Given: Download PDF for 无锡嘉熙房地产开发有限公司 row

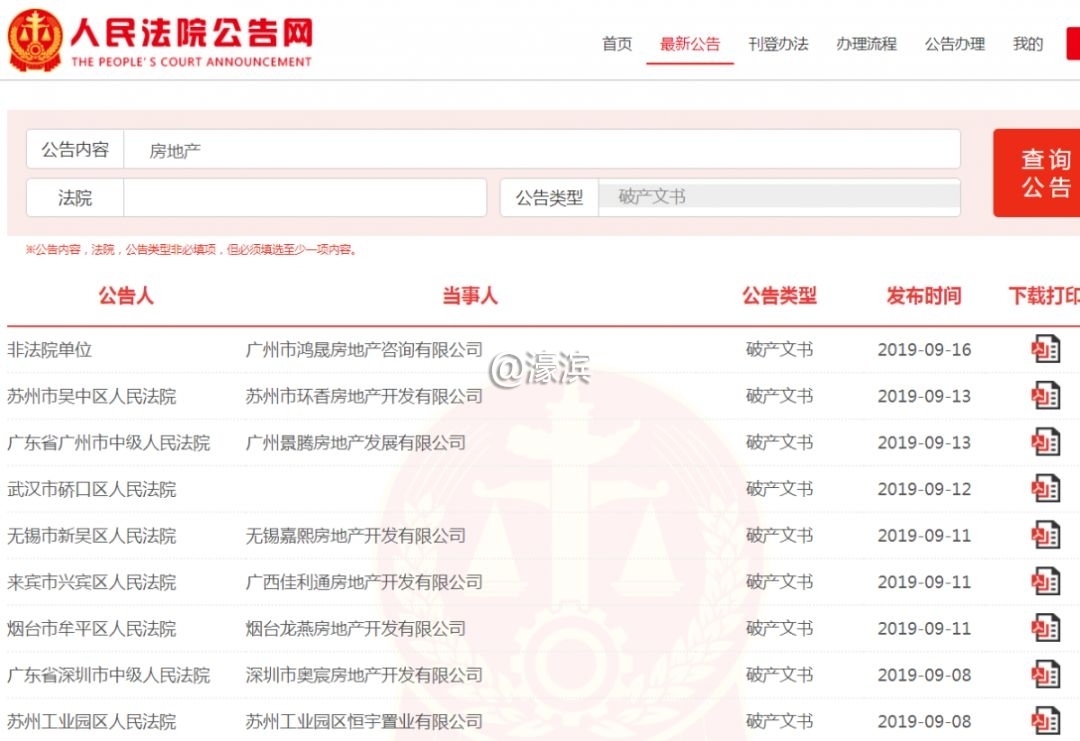Looking at the screenshot, I should (x=1045, y=535).
